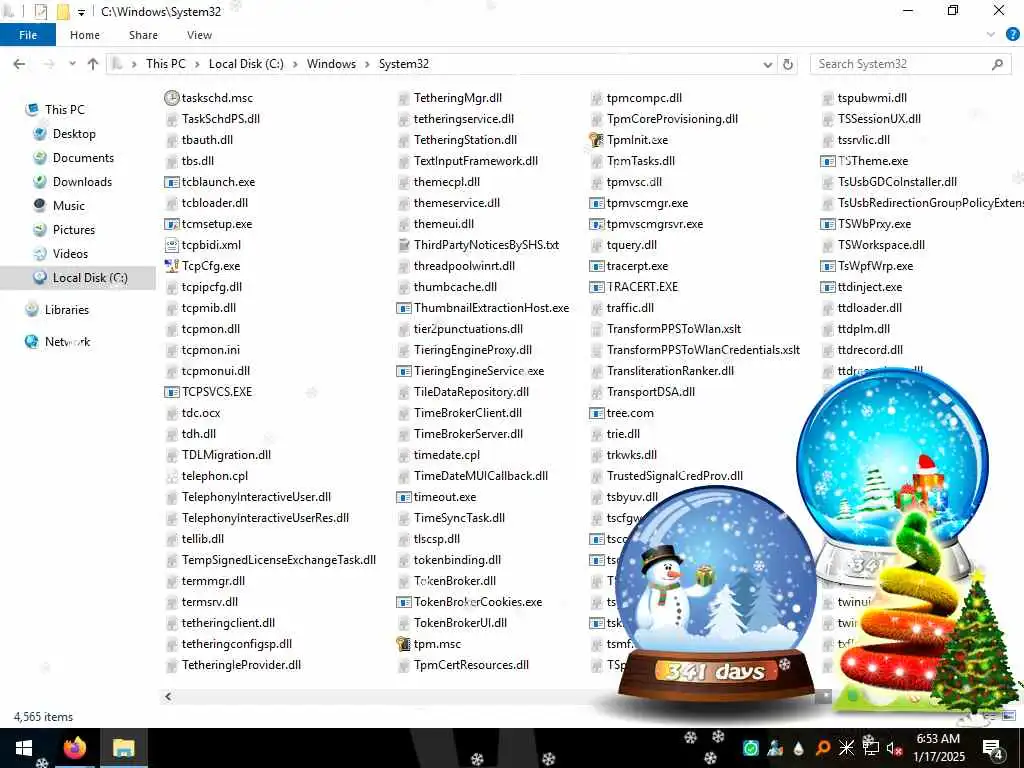Viewport: 1024px width, 768px height.
Task: Switch to the View ribbon tab
Action: 199,35
